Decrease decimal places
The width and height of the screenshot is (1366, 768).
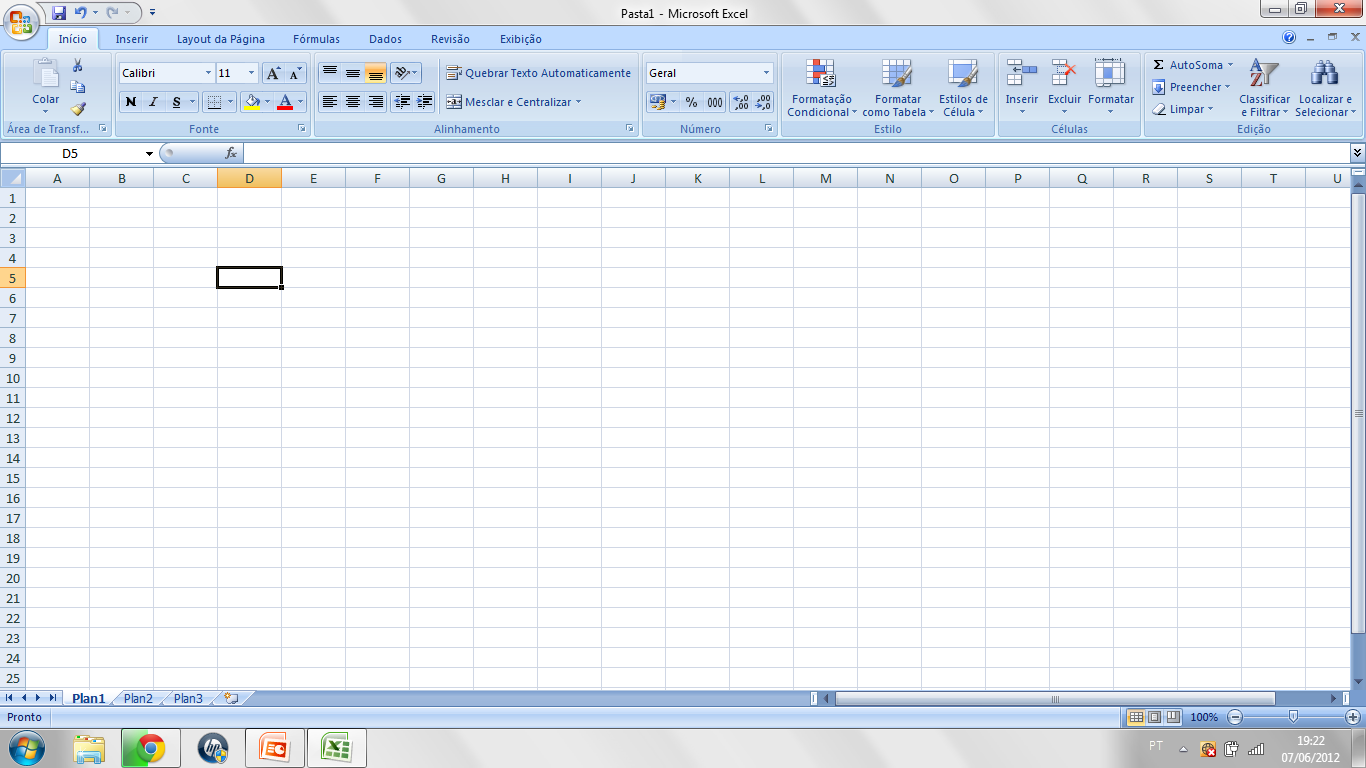click(764, 102)
